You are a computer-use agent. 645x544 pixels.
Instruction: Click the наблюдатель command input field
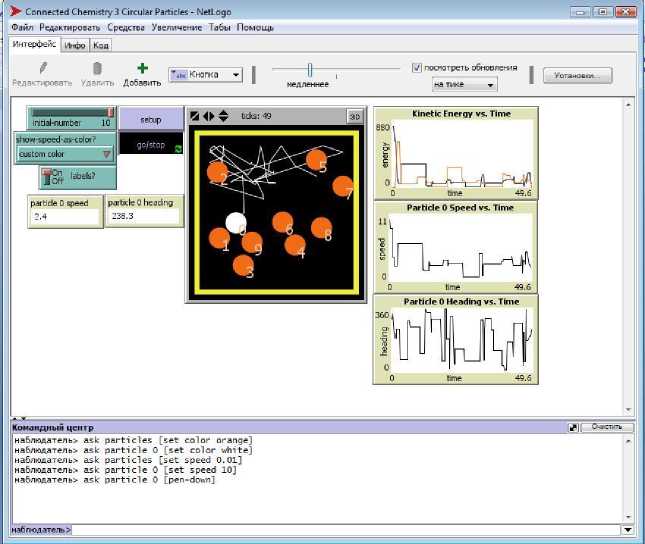click(345, 529)
